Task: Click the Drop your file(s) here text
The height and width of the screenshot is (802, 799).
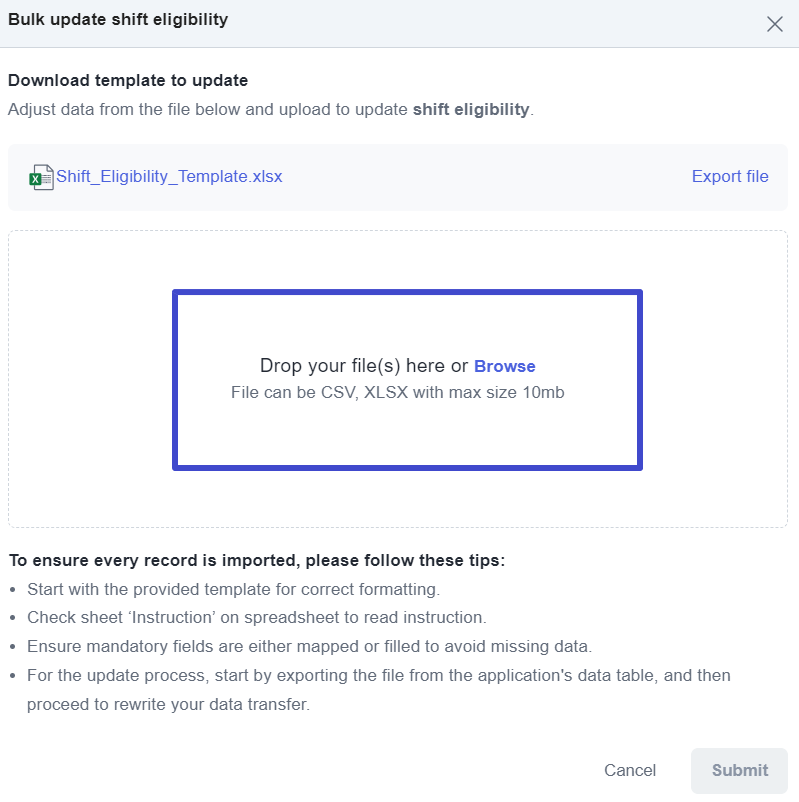Action: click(x=364, y=366)
